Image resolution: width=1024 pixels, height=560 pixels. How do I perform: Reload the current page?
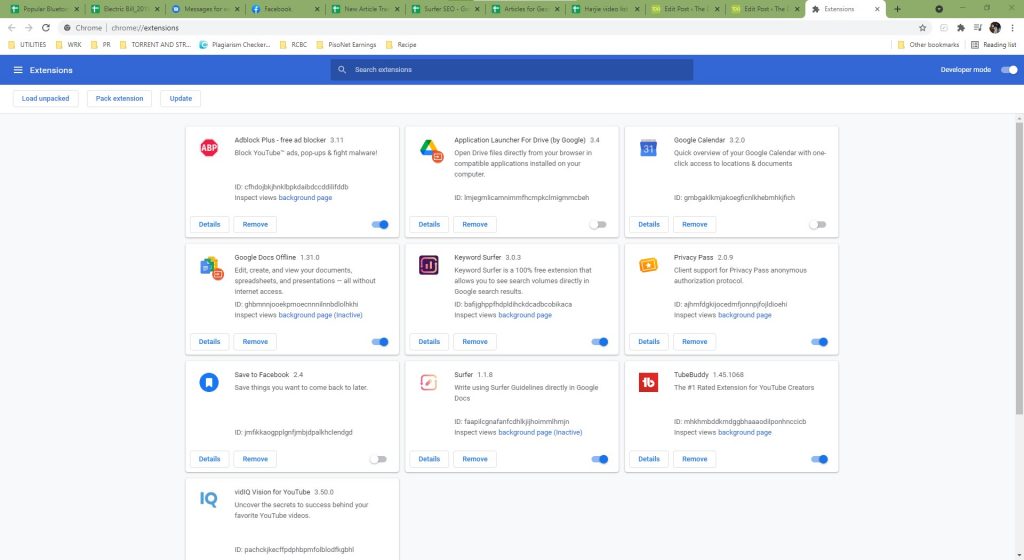[46, 28]
